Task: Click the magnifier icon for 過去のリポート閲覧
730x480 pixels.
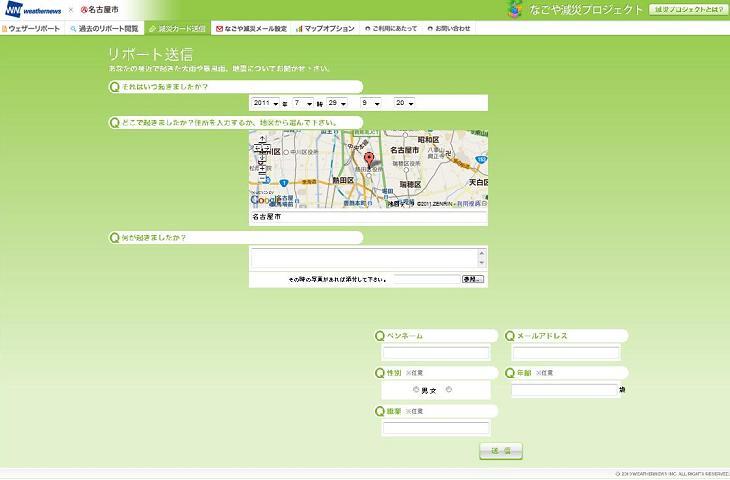Action: [73, 29]
